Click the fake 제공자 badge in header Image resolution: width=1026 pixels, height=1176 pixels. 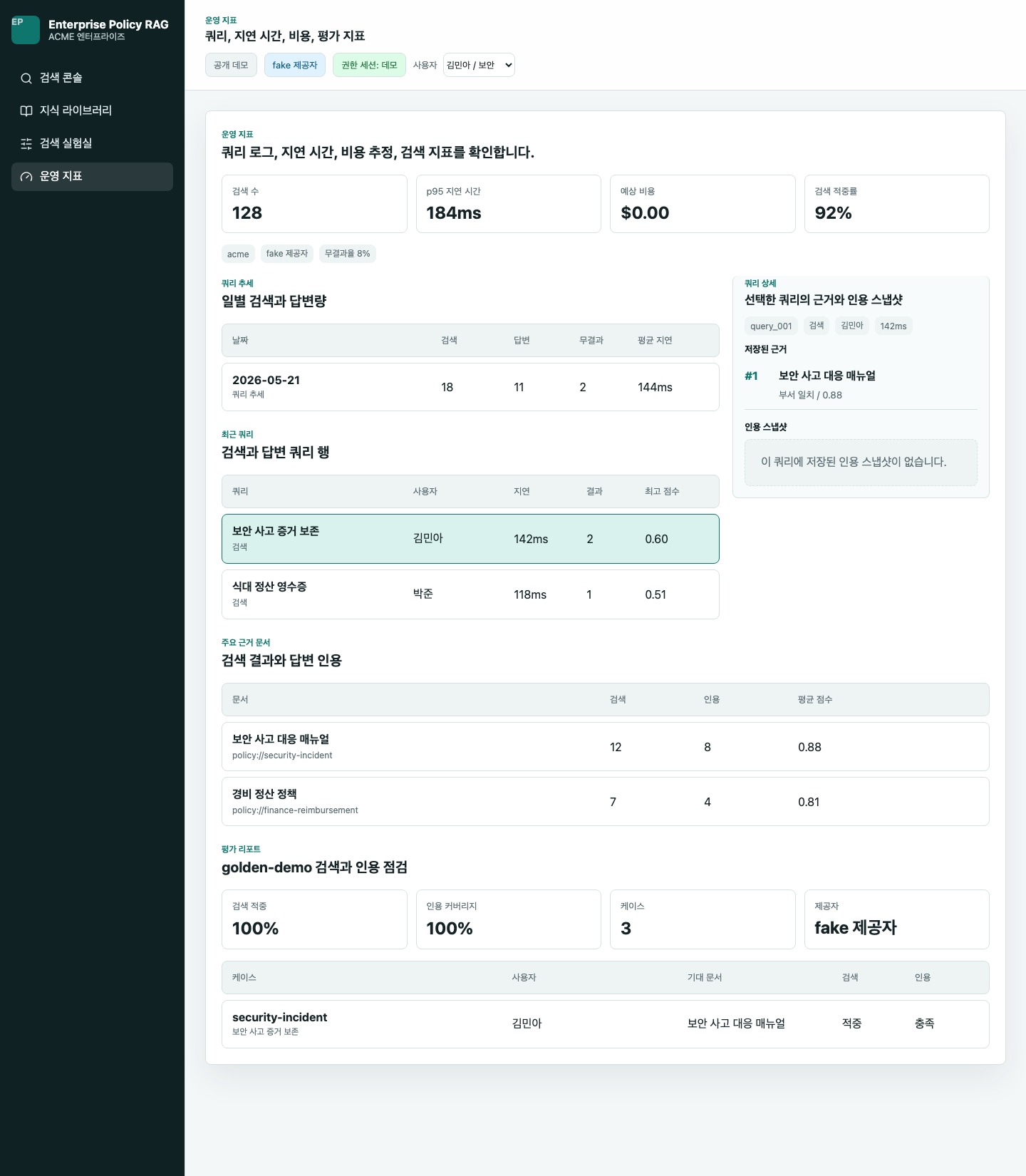click(294, 65)
